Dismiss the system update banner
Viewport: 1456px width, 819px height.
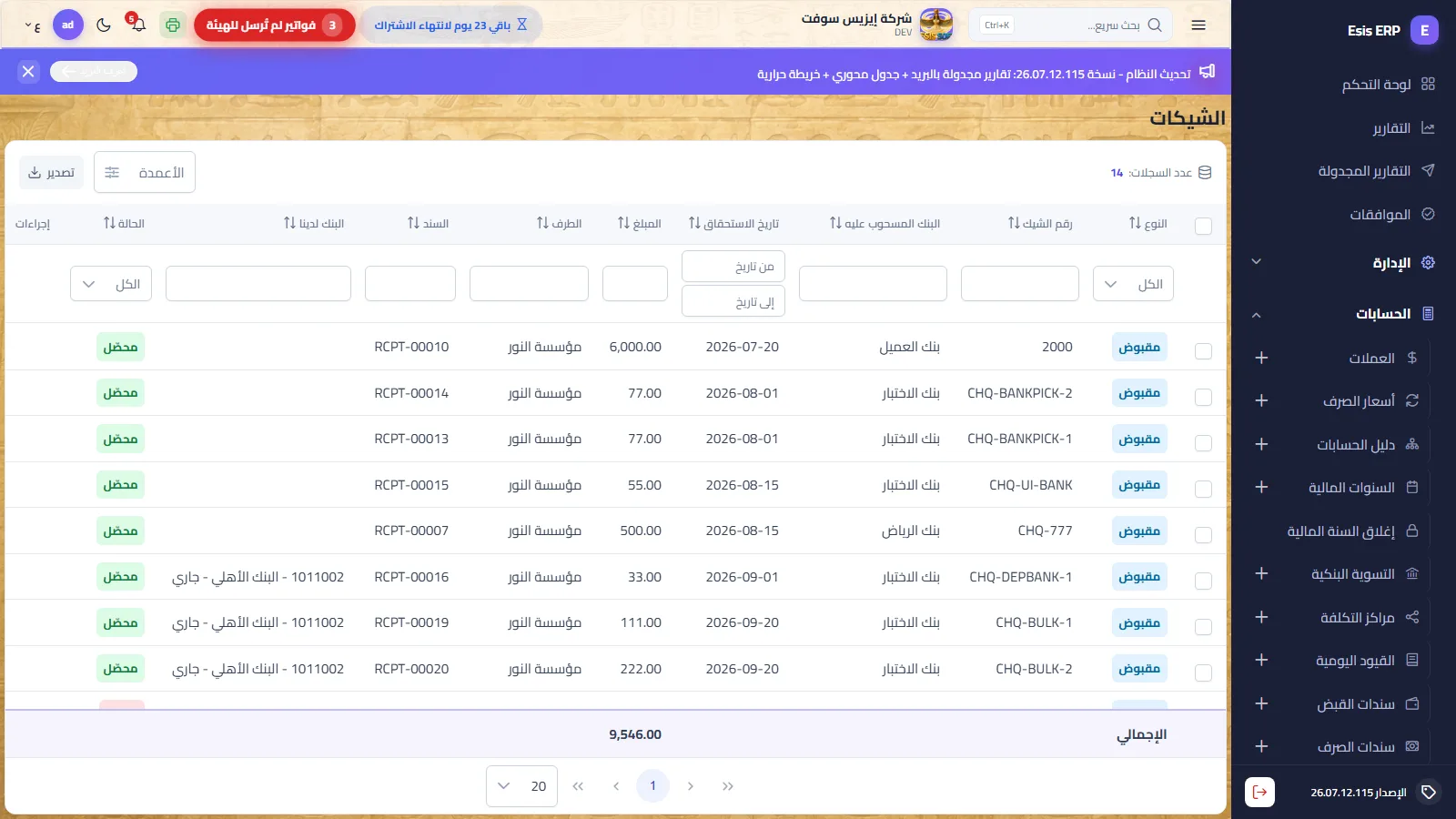tap(28, 71)
